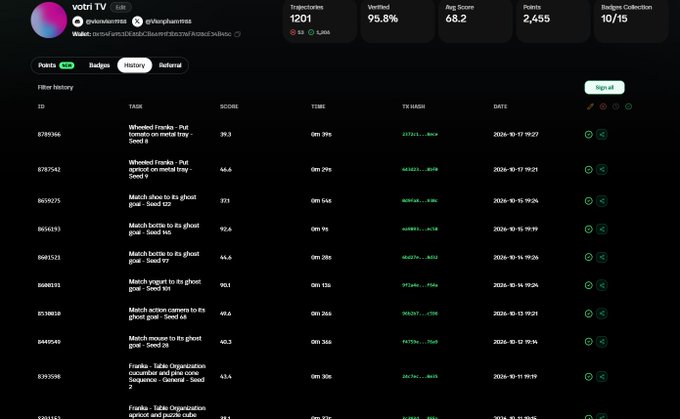
Task: Switch to the Badges tab
Action: (99, 65)
